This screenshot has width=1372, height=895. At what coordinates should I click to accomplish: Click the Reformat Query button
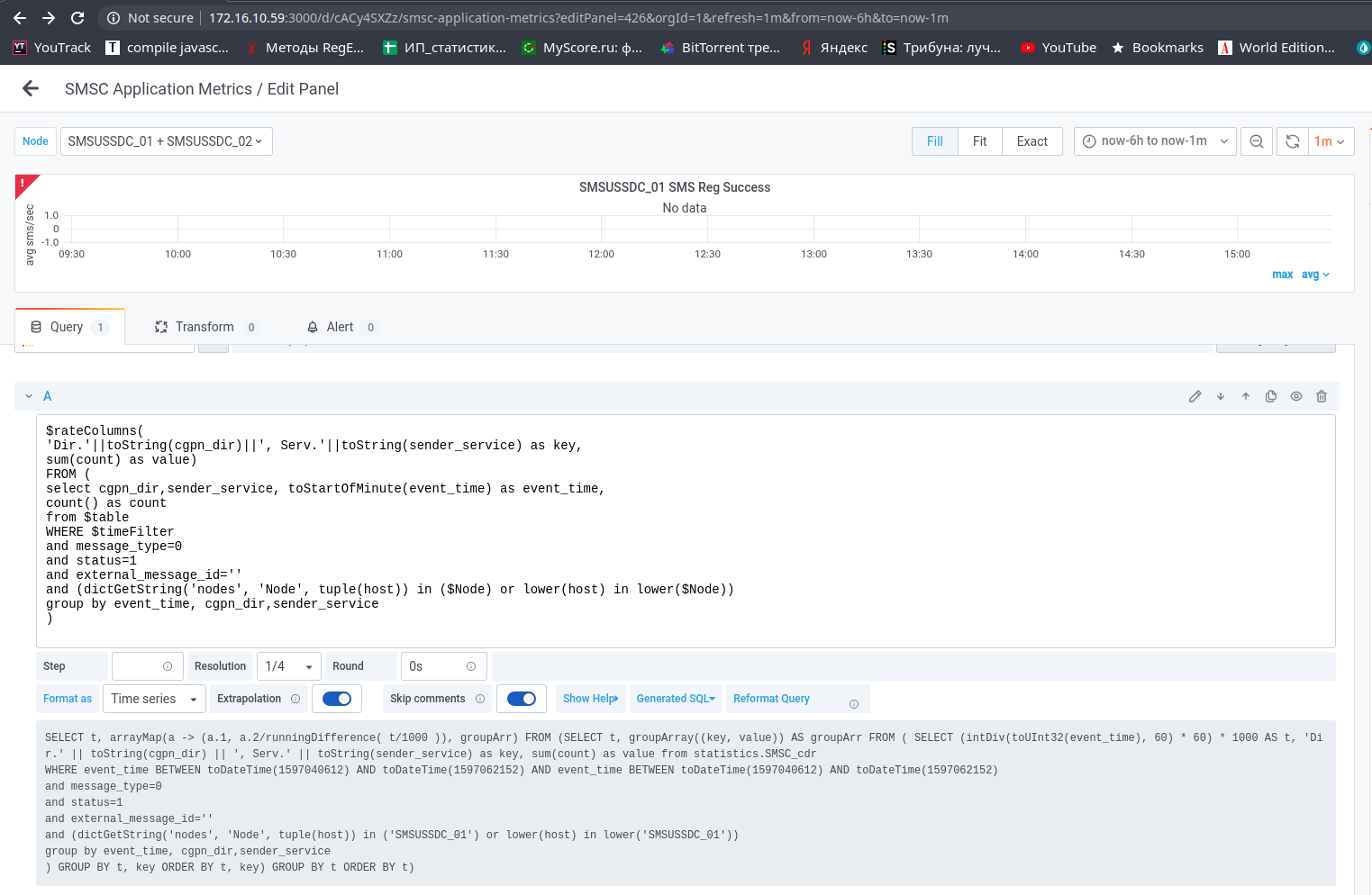(771, 698)
